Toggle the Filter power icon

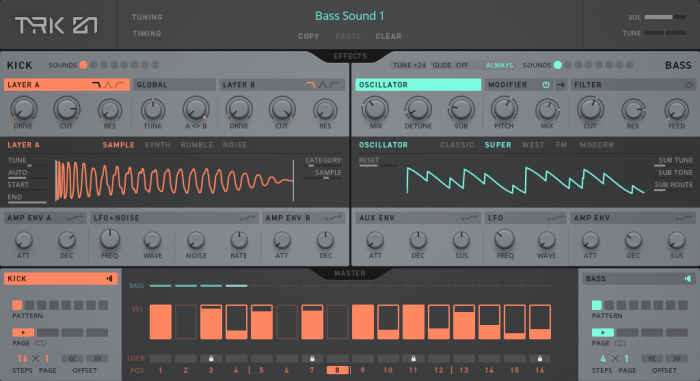point(689,85)
